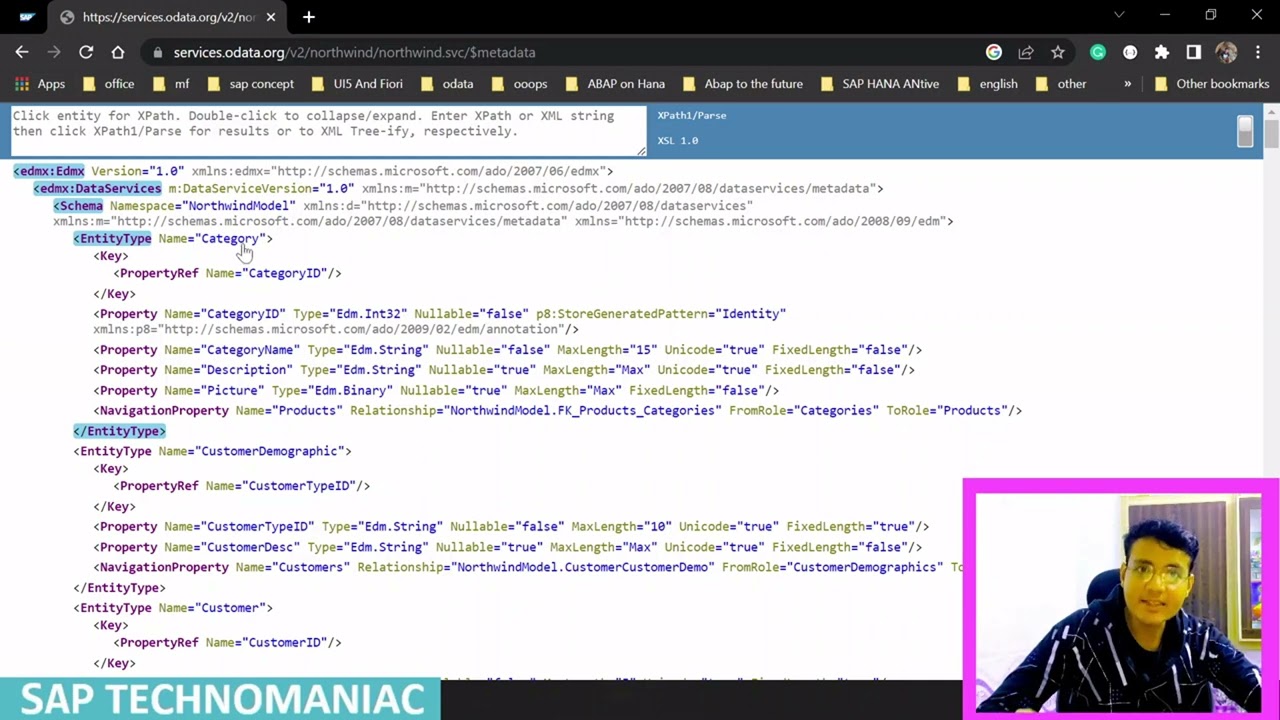Click the Key tag under CustomerDemographic
Viewport: 1280px width, 720px height.
click(x=111, y=469)
